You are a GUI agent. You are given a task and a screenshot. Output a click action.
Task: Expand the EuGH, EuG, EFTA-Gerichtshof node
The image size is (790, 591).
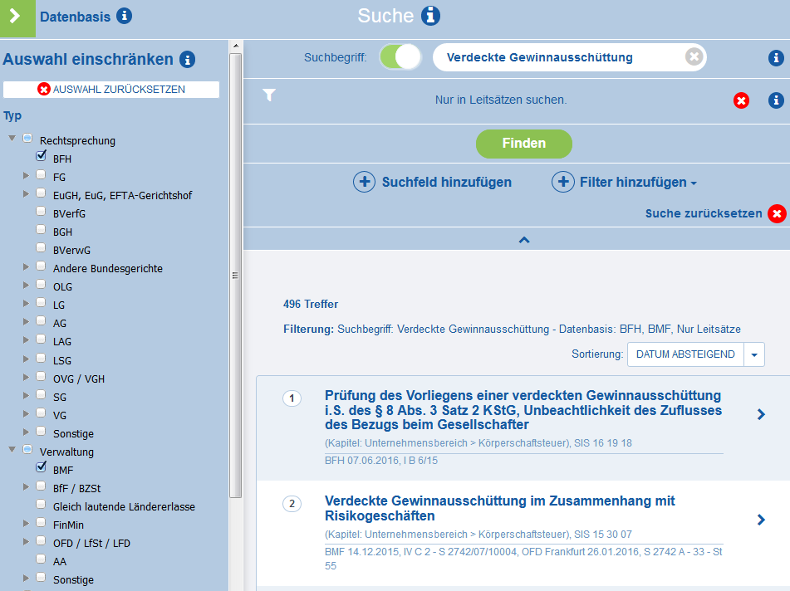point(26,193)
